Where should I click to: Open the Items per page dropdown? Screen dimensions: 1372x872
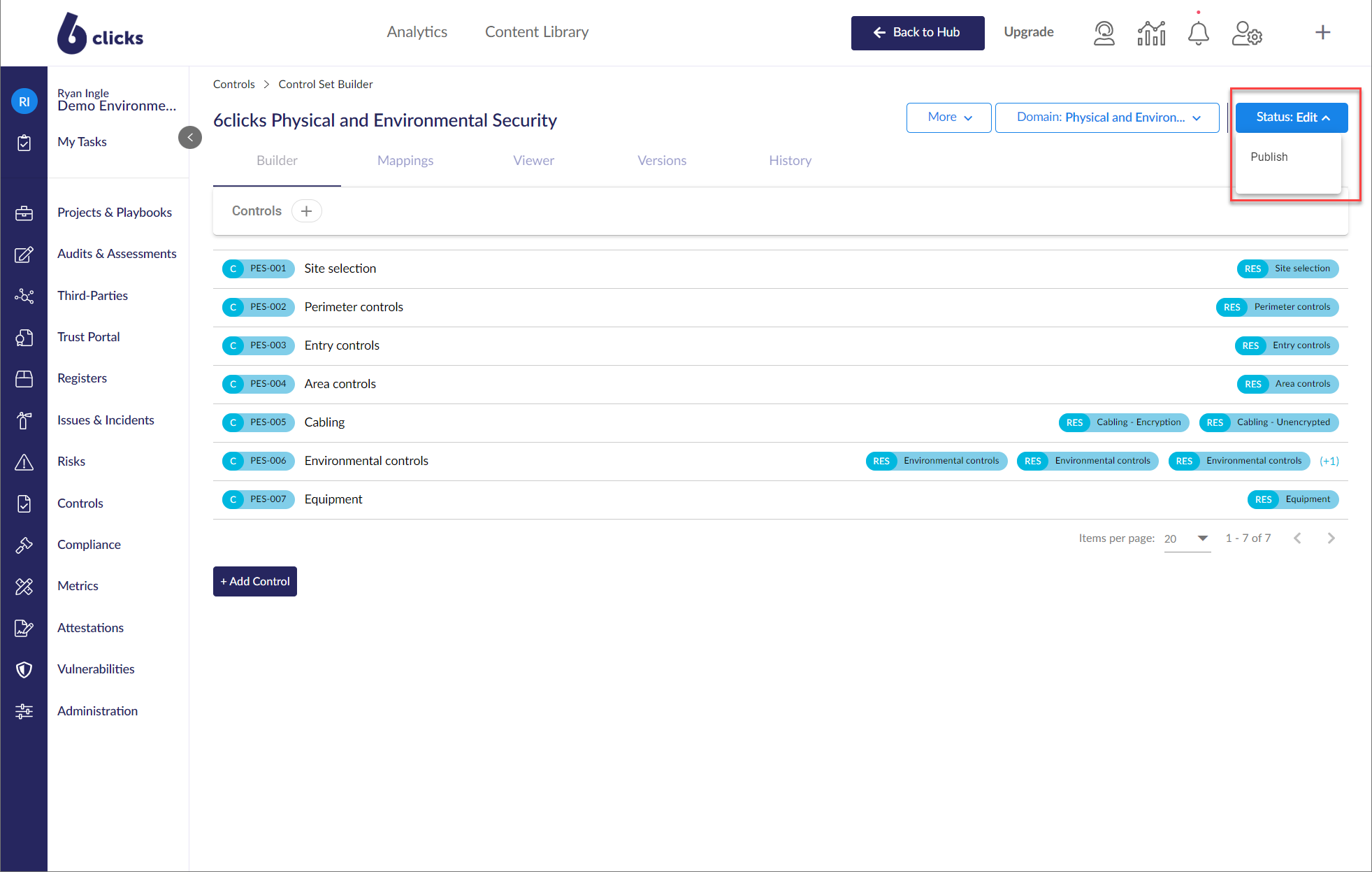coord(1187,538)
